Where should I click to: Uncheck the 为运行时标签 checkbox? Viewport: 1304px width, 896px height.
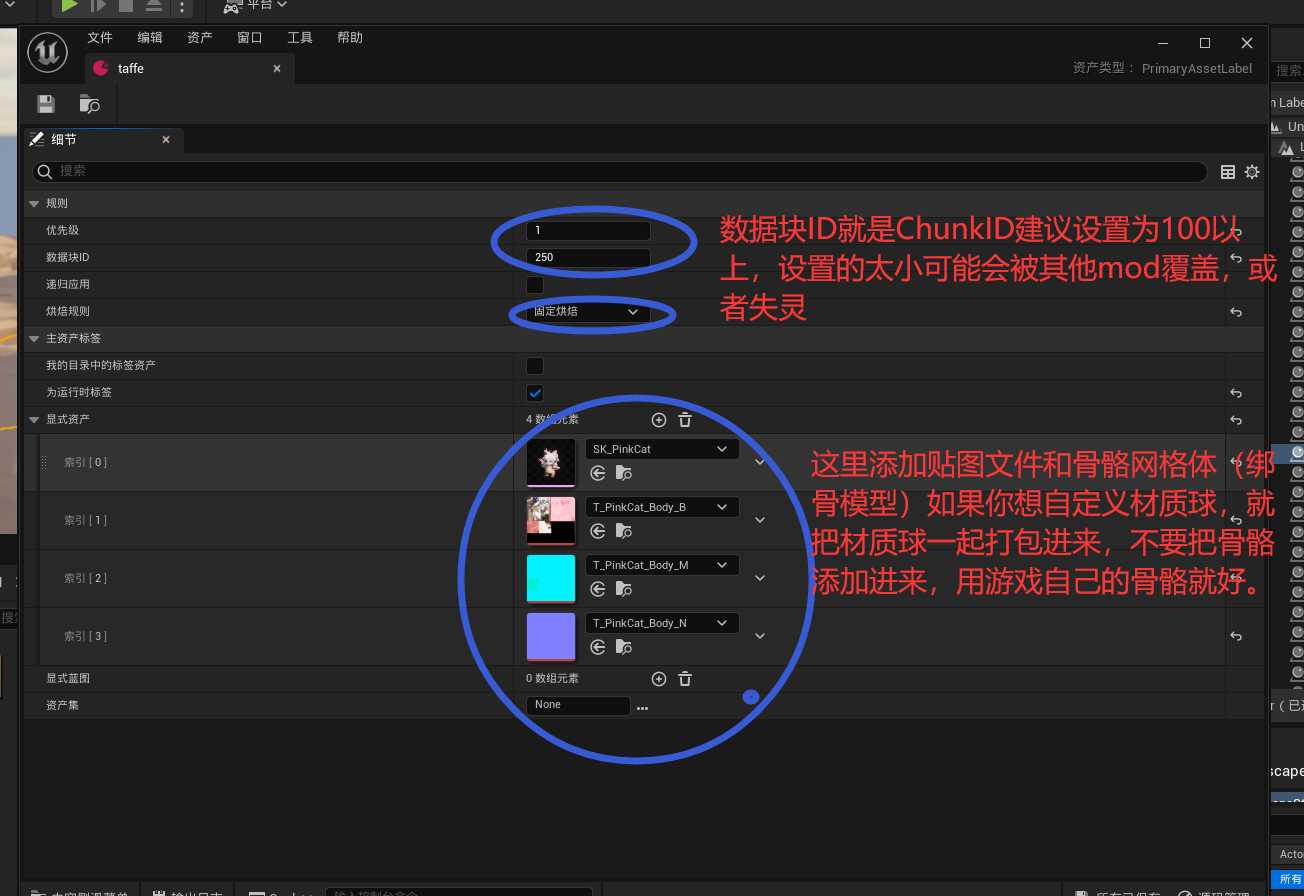tap(535, 393)
